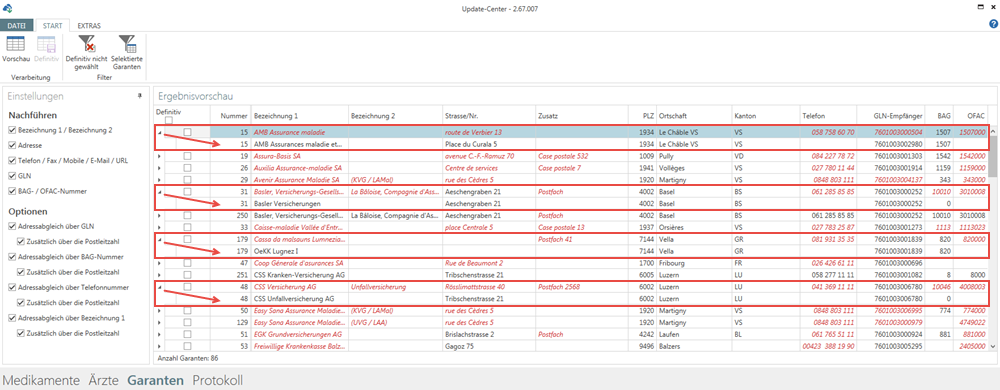The height and width of the screenshot is (390, 1000).
Task: Select the 'CSS Unfallversicherung AG' cell
Action: (x=300, y=298)
